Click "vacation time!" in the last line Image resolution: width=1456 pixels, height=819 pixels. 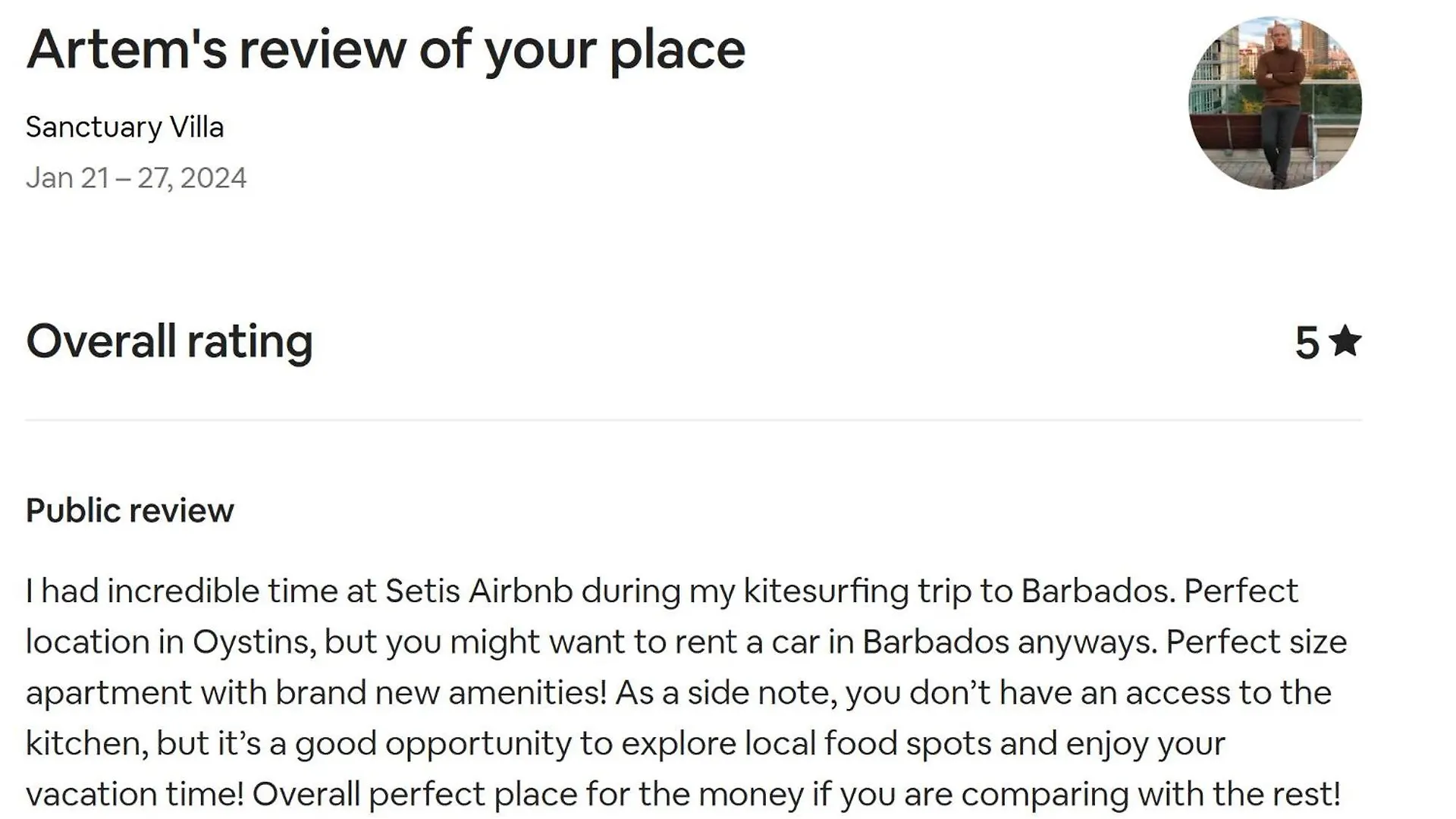click(135, 795)
